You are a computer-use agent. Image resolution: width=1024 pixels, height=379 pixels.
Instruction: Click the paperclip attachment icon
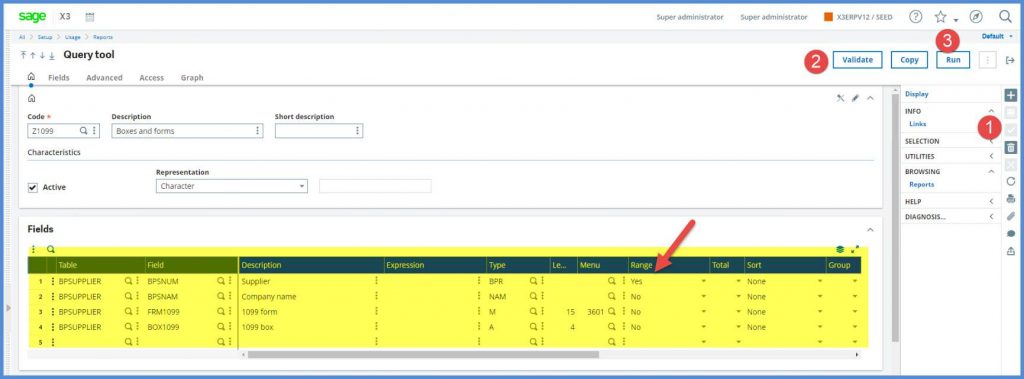tap(1011, 216)
